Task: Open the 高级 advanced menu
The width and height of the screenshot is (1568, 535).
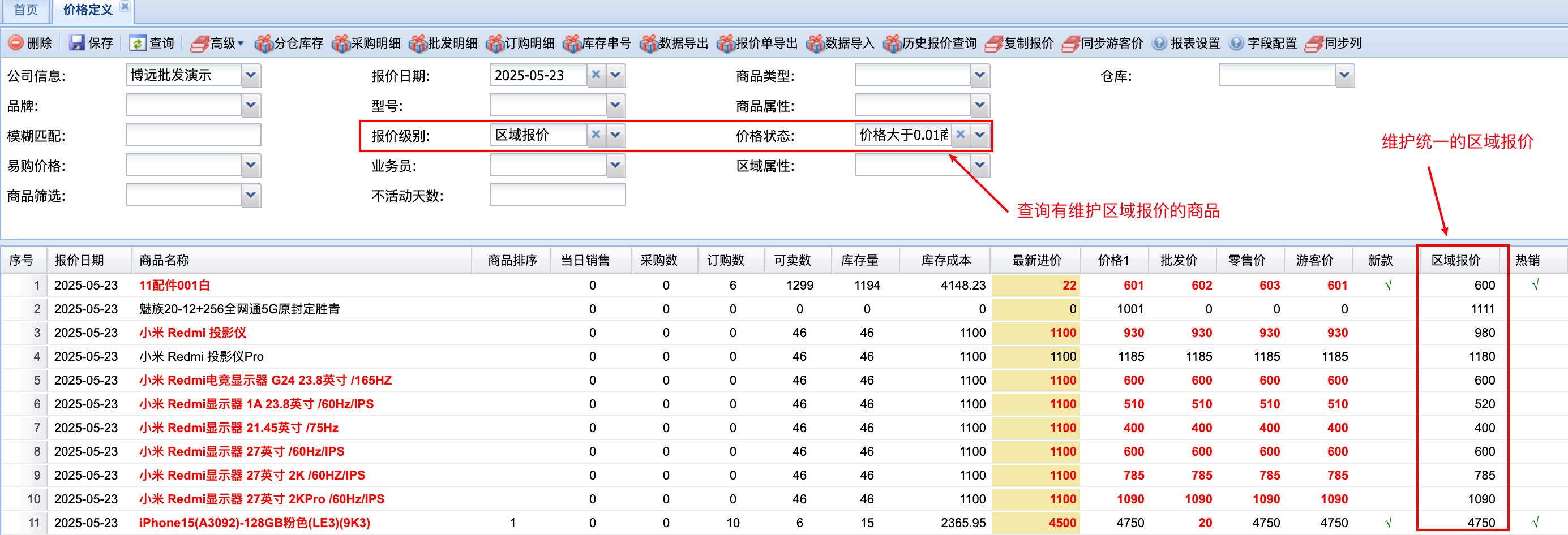Action: [x=217, y=43]
